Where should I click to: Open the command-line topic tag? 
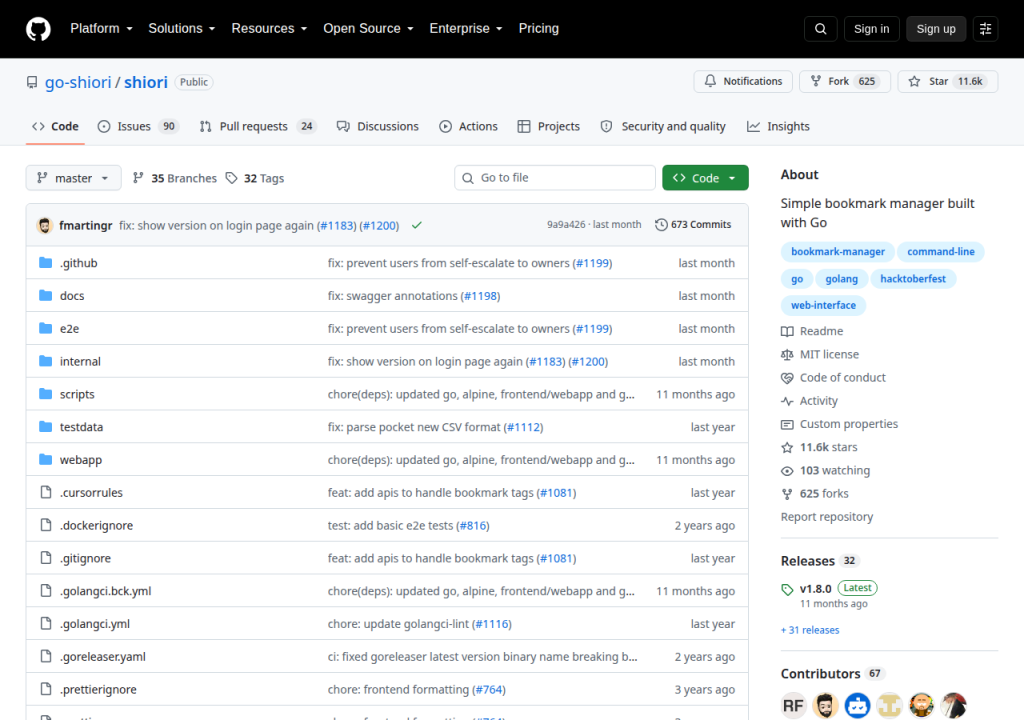tap(940, 252)
